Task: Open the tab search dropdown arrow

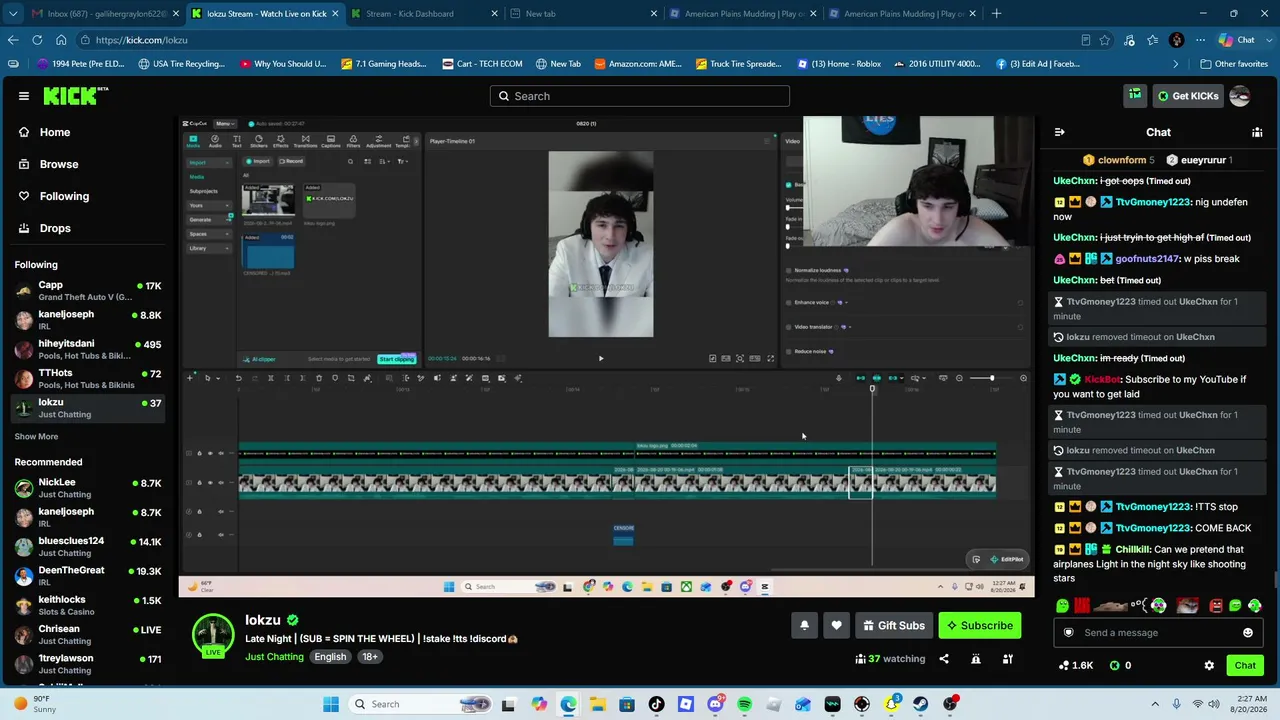Action: click(13, 14)
